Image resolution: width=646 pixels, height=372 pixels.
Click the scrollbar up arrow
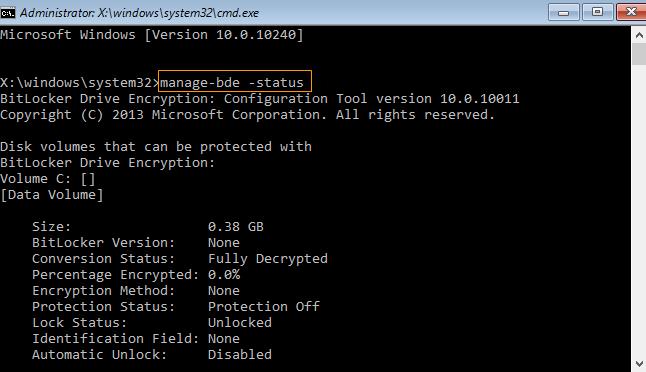(x=639, y=35)
